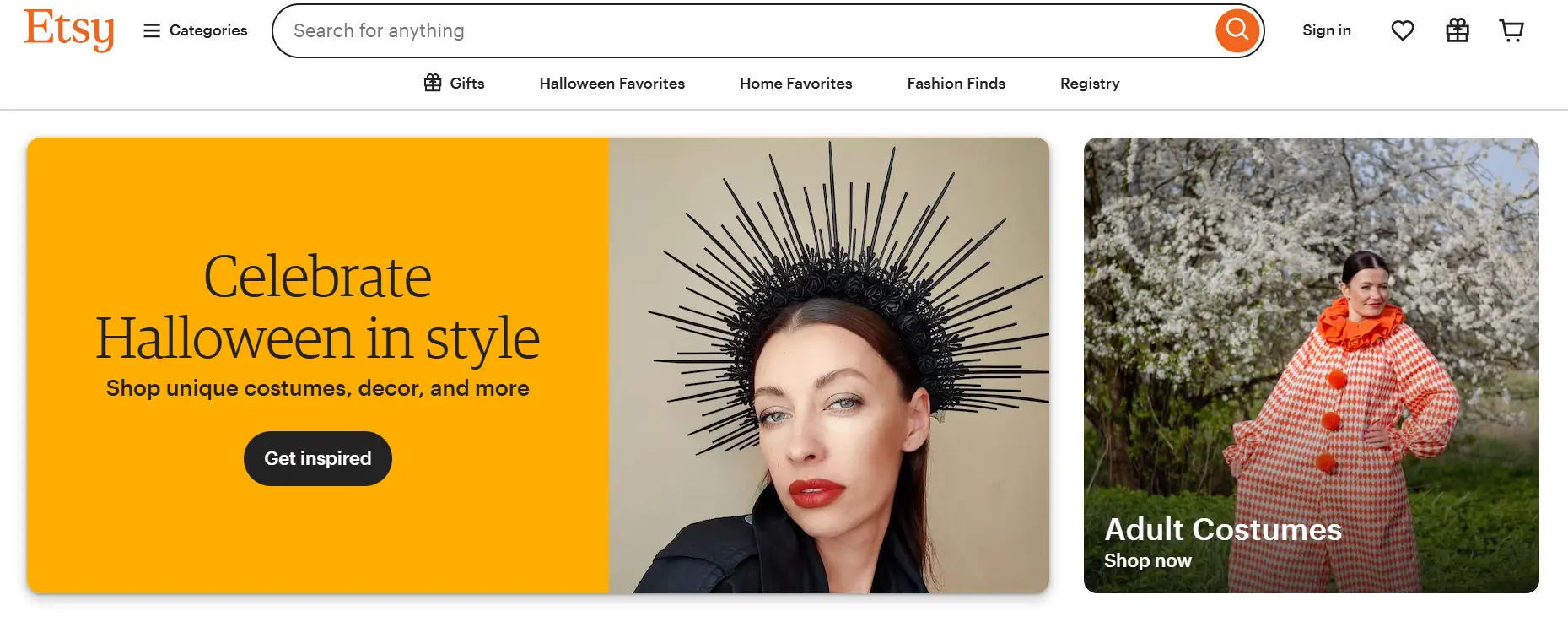Go to Home Favorites
The height and width of the screenshot is (638, 1568).
[796, 84]
